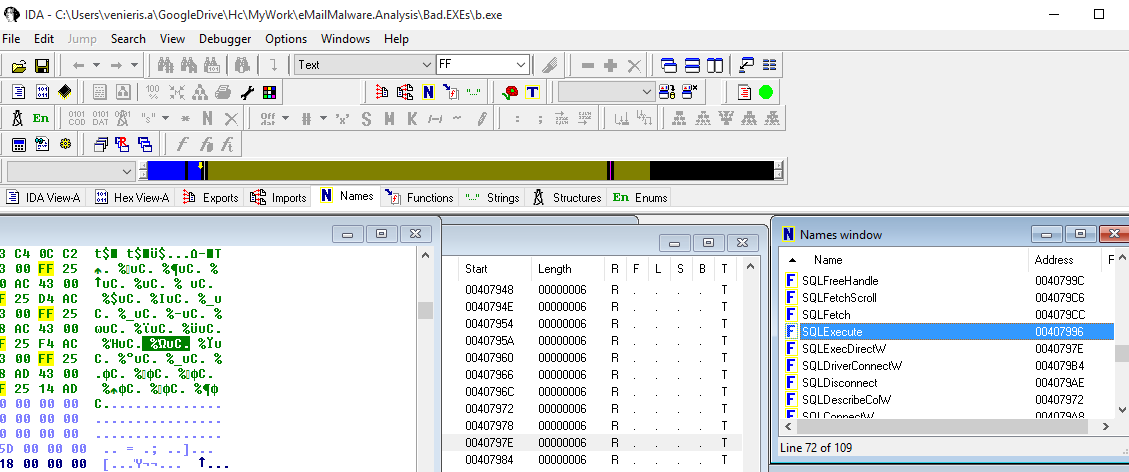Viewport: 1129px width, 472px height.
Task: Expand the FF search value combo box
Action: point(520,65)
